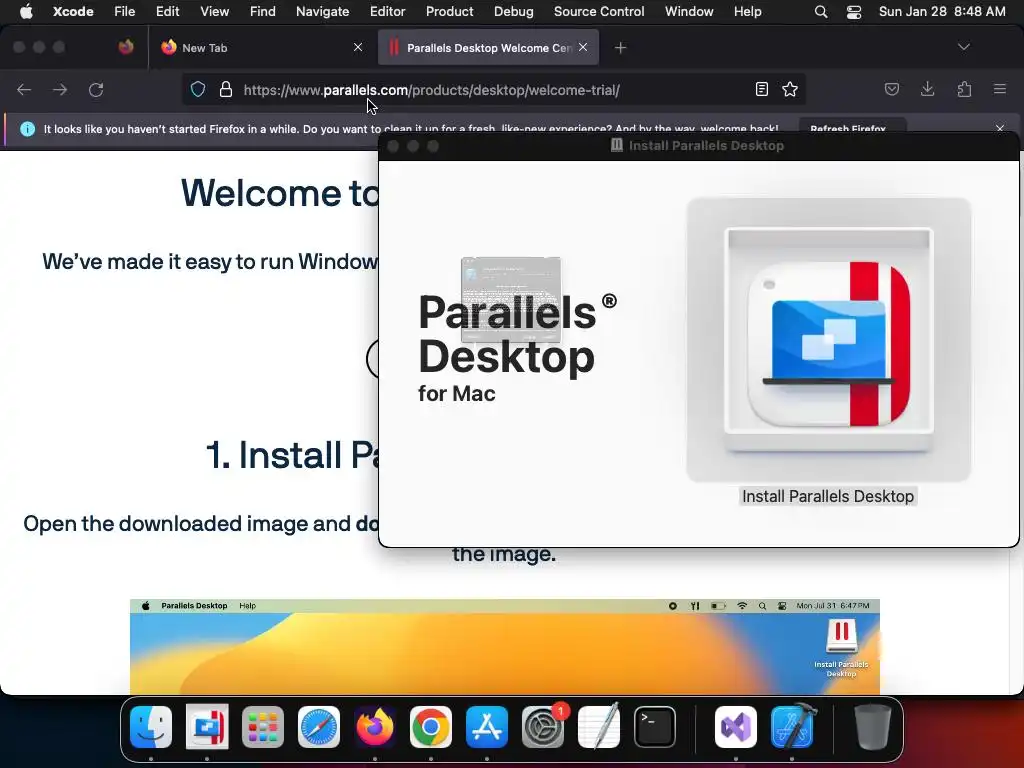The image size is (1024, 768).
Task: Open Firefox from the Dock
Action: pyautogui.click(x=375, y=727)
